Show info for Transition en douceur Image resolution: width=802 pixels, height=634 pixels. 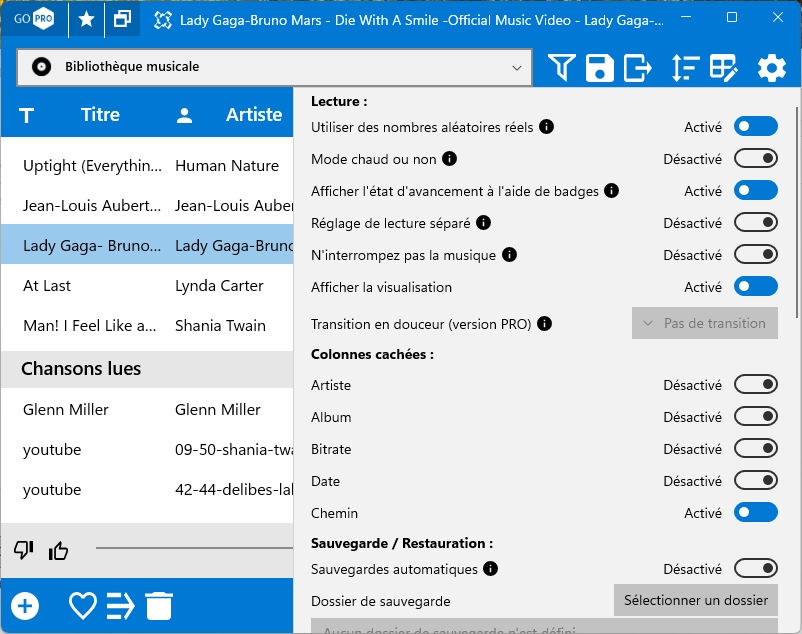click(x=544, y=323)
